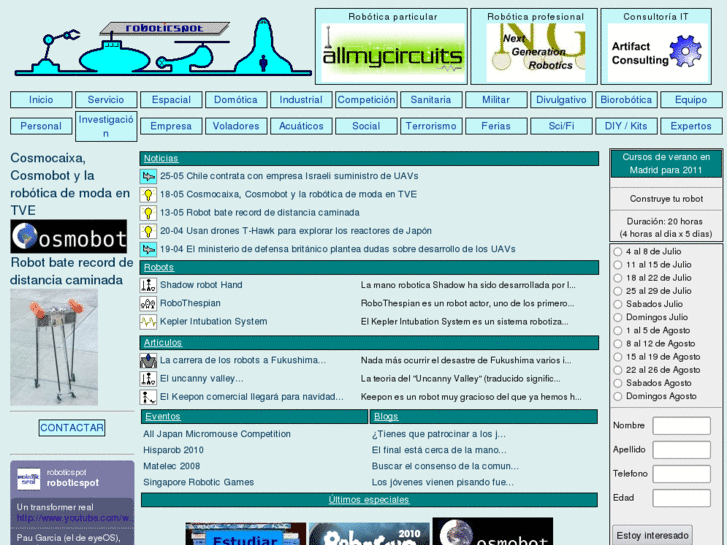Viewport: 727px width, 545px height.
Task: Select the 4 al 8 de Julio option
Action: [x=618, y=252]
